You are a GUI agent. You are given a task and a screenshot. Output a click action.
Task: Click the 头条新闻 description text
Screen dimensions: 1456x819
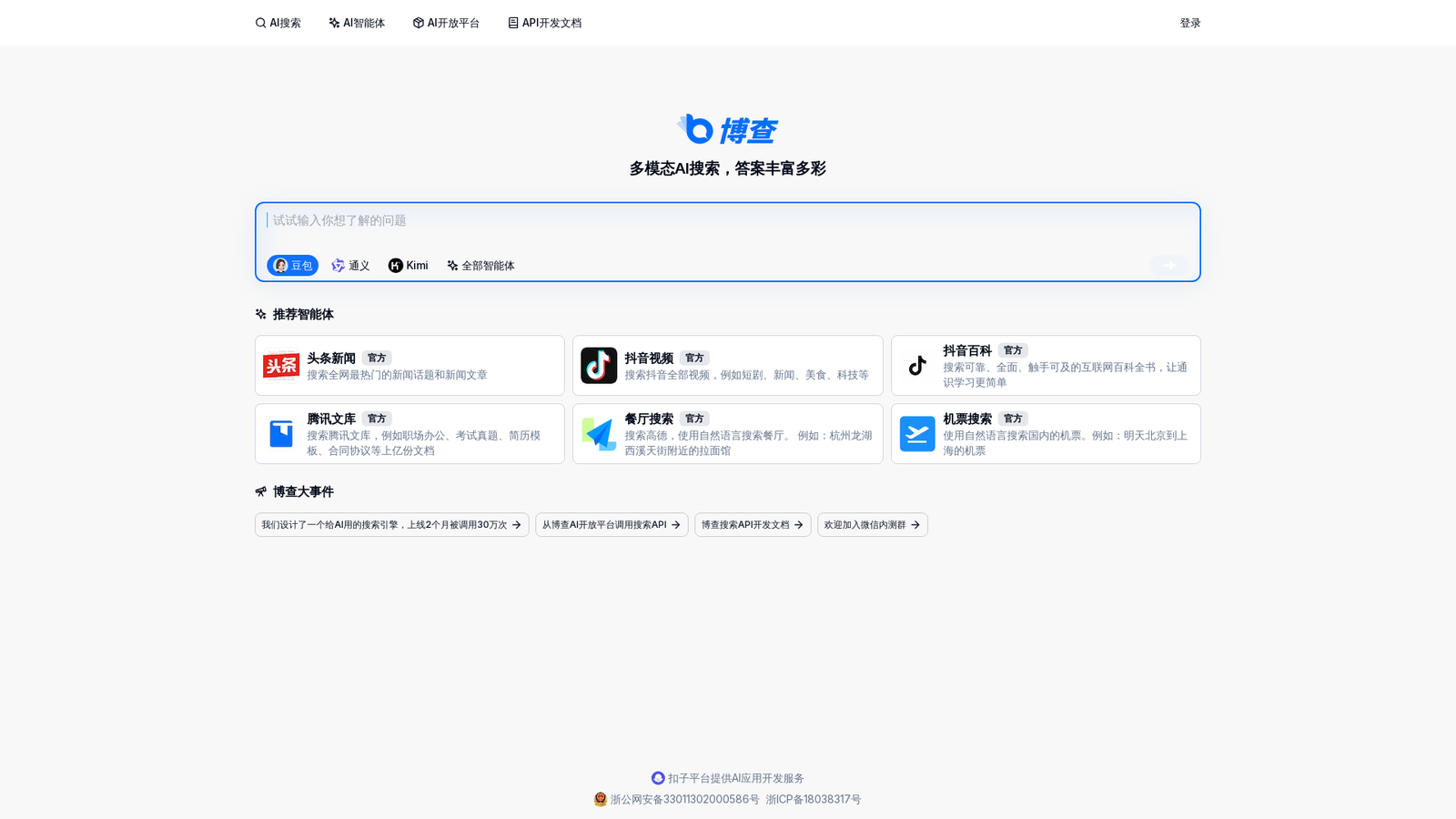tap(397, 375)
